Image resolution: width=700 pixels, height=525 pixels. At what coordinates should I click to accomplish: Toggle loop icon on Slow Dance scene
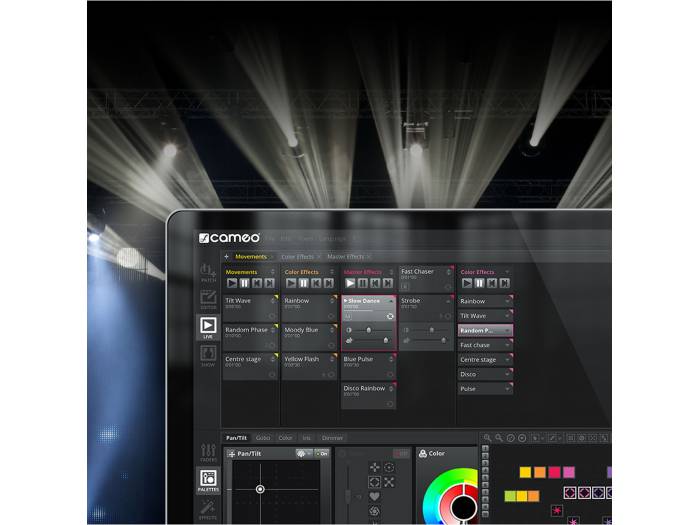(x=389, y=316)
